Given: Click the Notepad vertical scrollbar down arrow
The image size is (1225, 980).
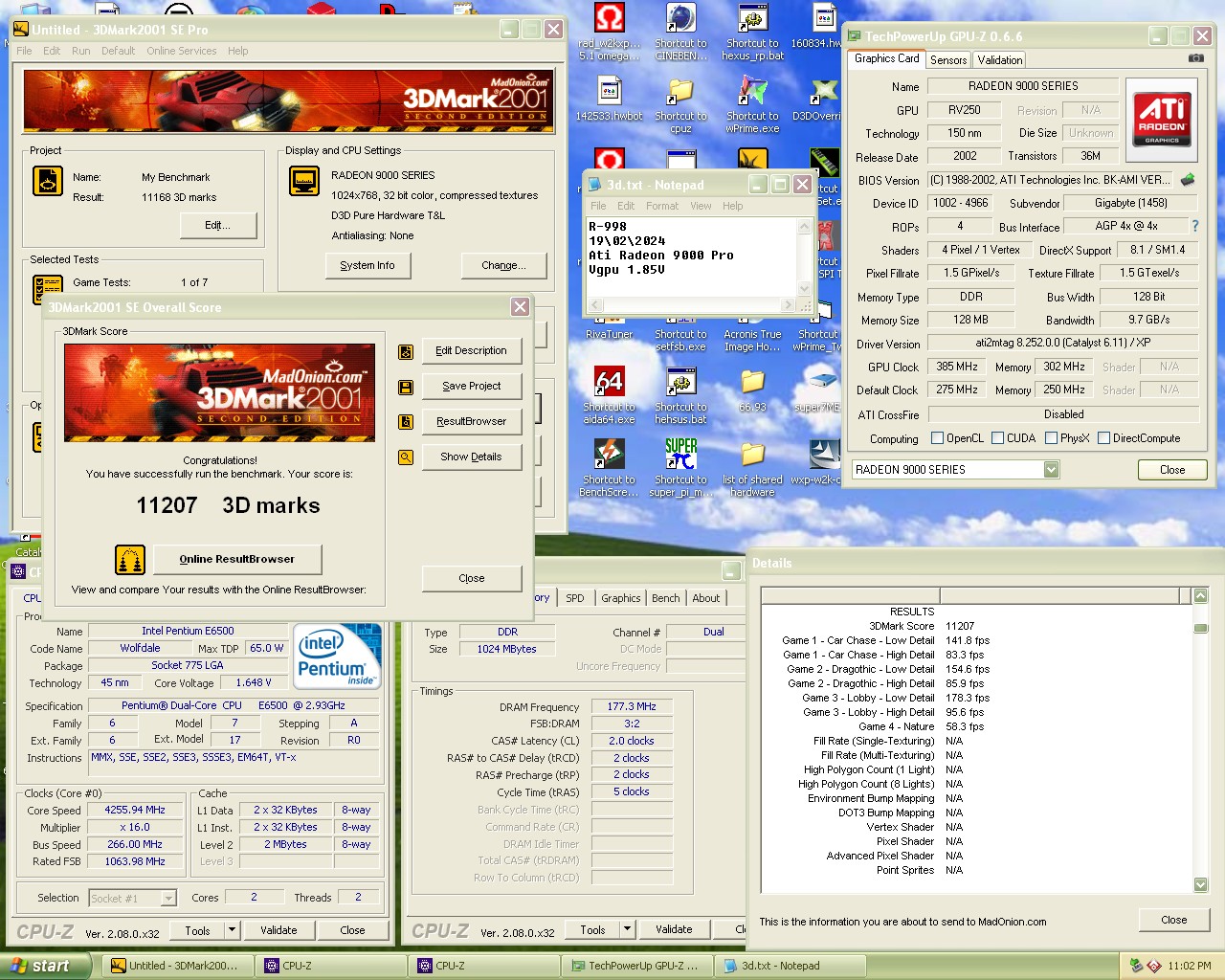Looking at the screenshot, I should click(x=804, y=288).
